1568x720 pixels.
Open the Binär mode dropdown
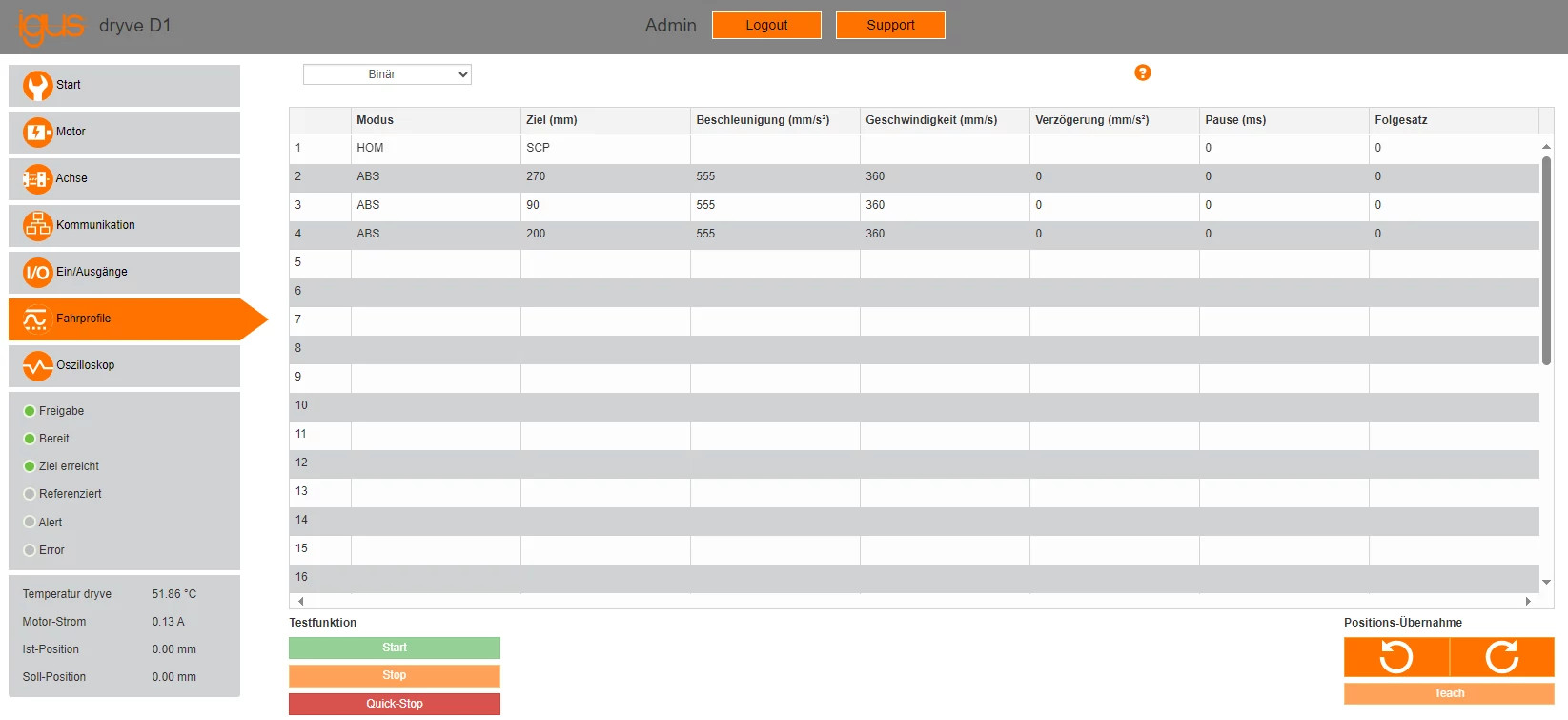[387, 74]
